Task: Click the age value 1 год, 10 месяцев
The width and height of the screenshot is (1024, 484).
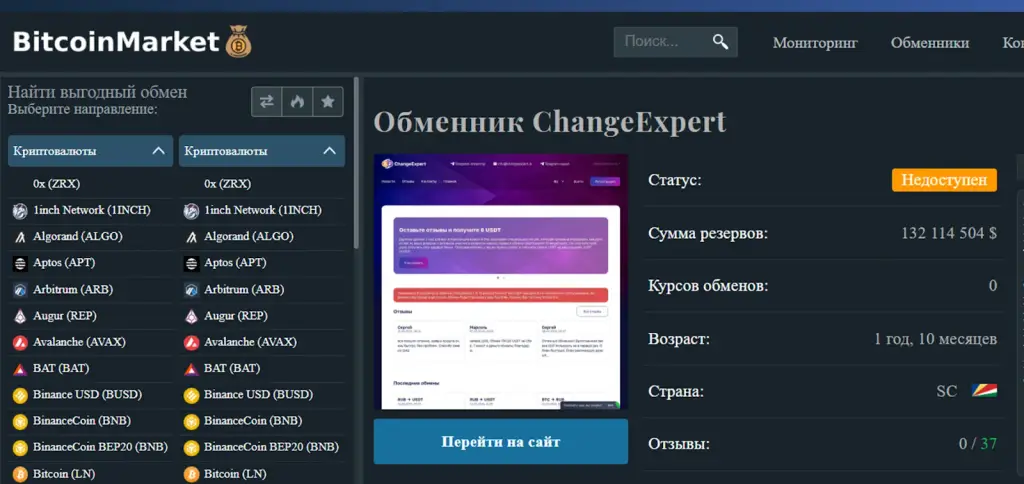Action: [x=935, y=339]
